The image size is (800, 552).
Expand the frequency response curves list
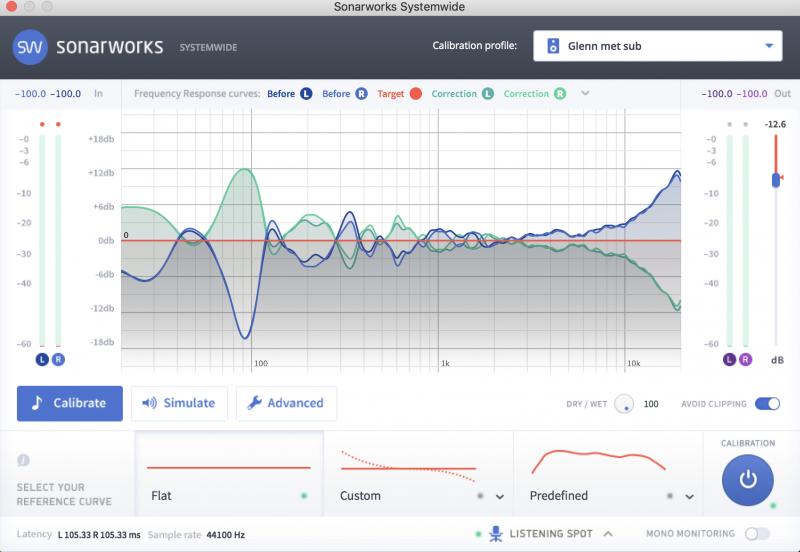pyautogui.click(x=585, y=93)
